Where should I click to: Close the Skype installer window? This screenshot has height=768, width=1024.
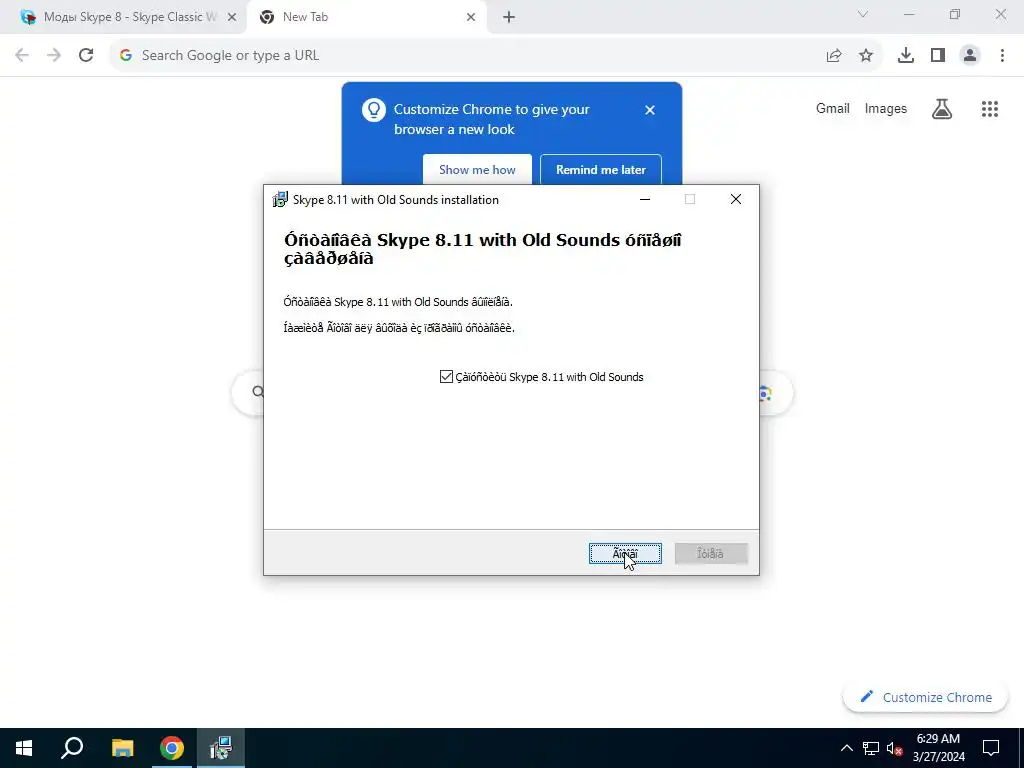coord(736,199)
